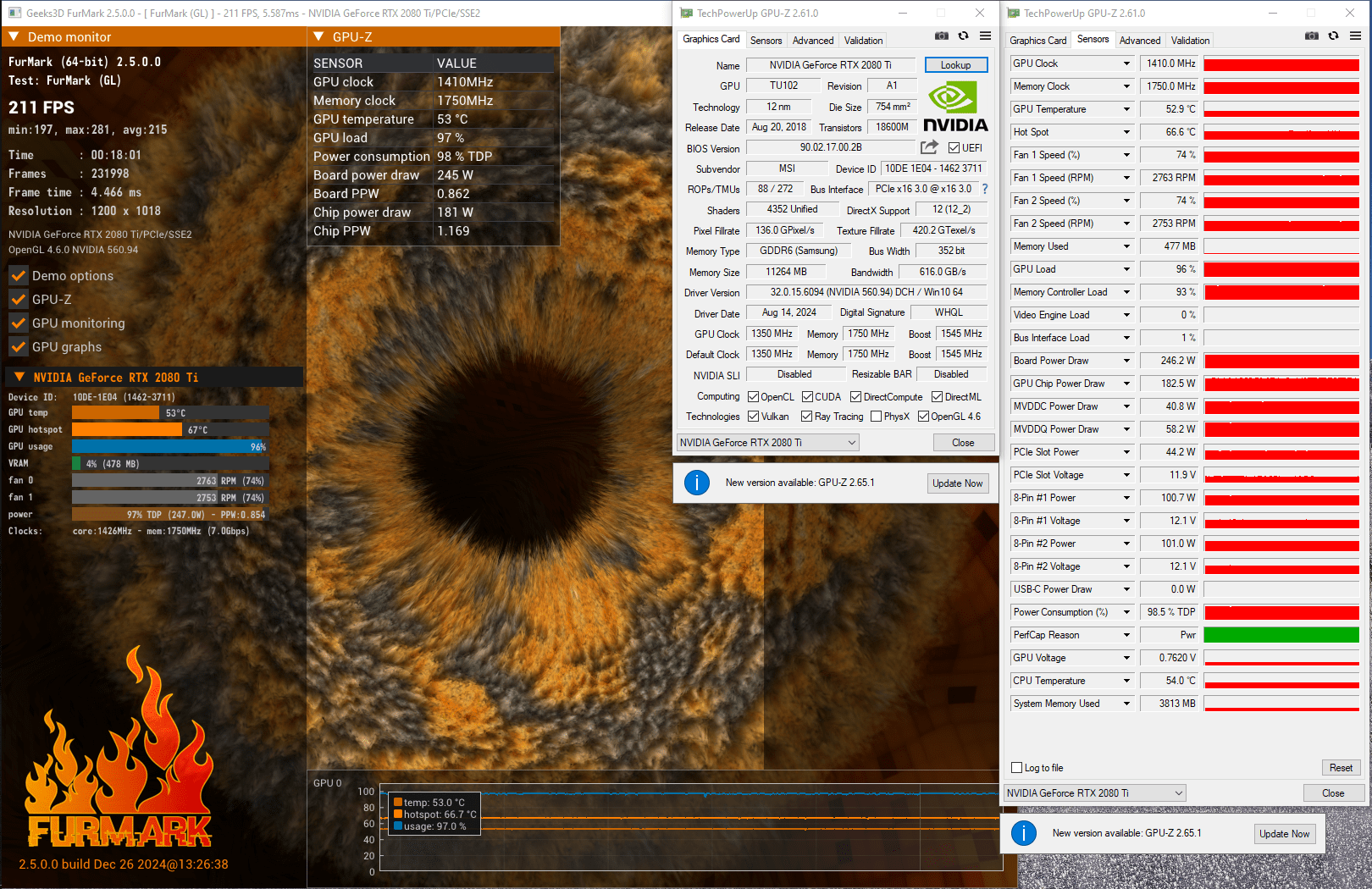Switch to Sensors tab in Graphics Card window
This screenshot has width=1372, height=889.
tap(766, 41)
